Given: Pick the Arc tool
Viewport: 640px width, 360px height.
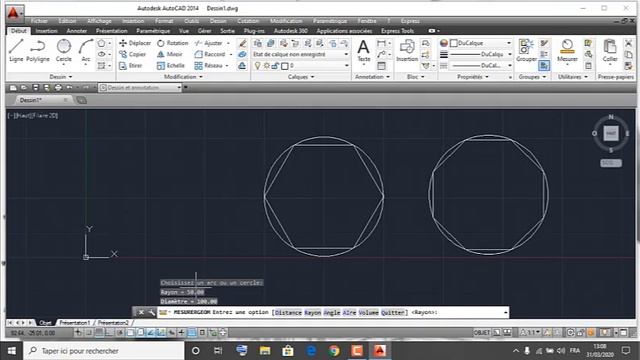Looking at the screenshot, I should point(86,51).
